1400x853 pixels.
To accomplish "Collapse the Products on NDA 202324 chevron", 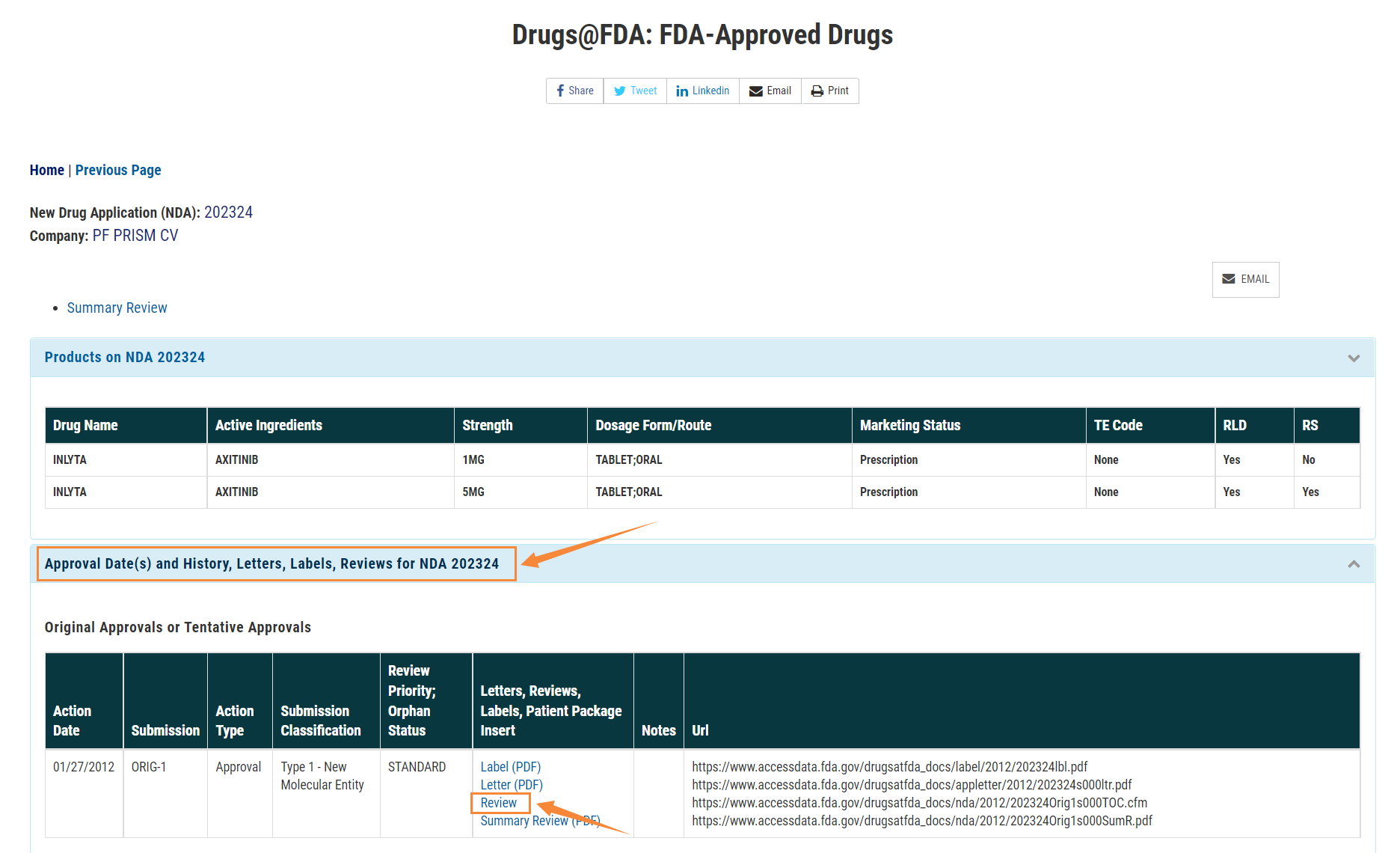I will 1353,358.
